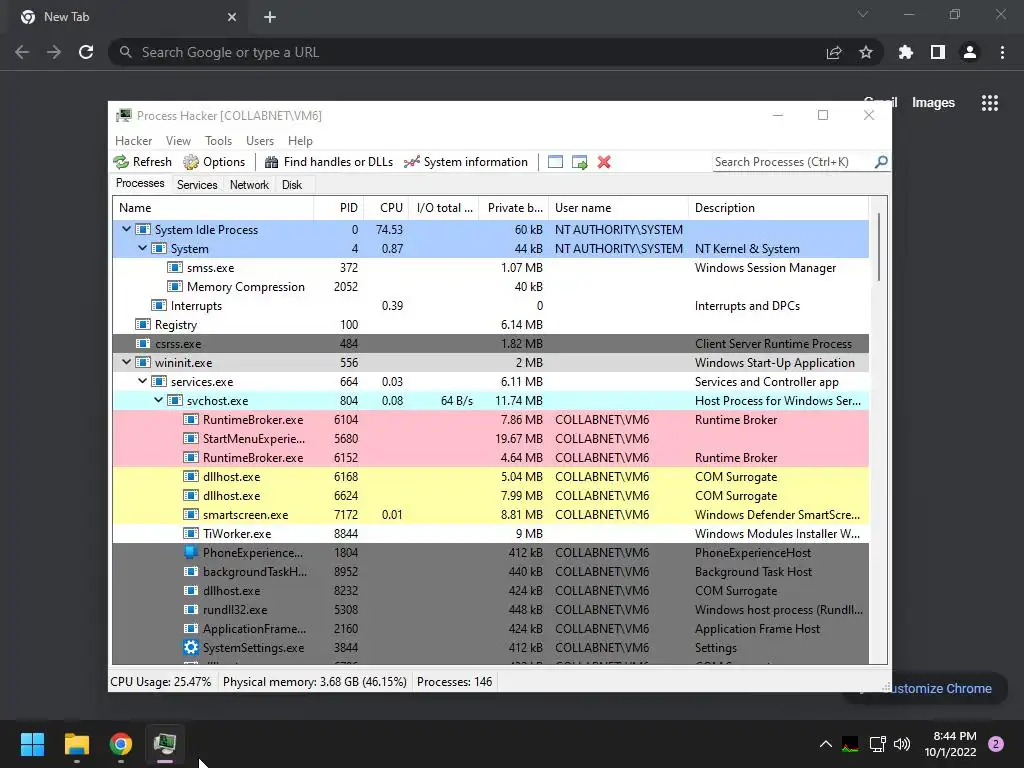Switch to the Services tab
Viewport: 1024px width, 768px height.
pyautogui.click(x=197, y=185)
